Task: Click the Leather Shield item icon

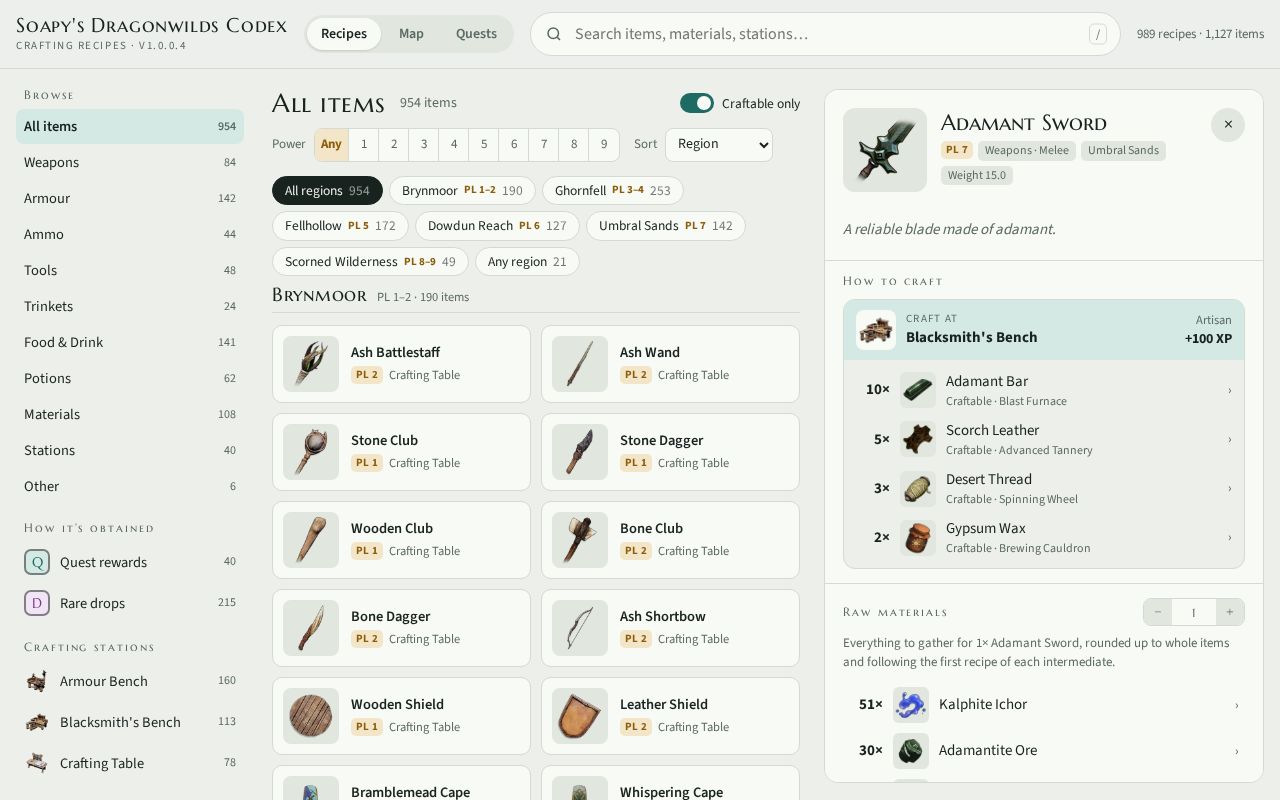Action: pyautogui.click(x=580, y=716)
